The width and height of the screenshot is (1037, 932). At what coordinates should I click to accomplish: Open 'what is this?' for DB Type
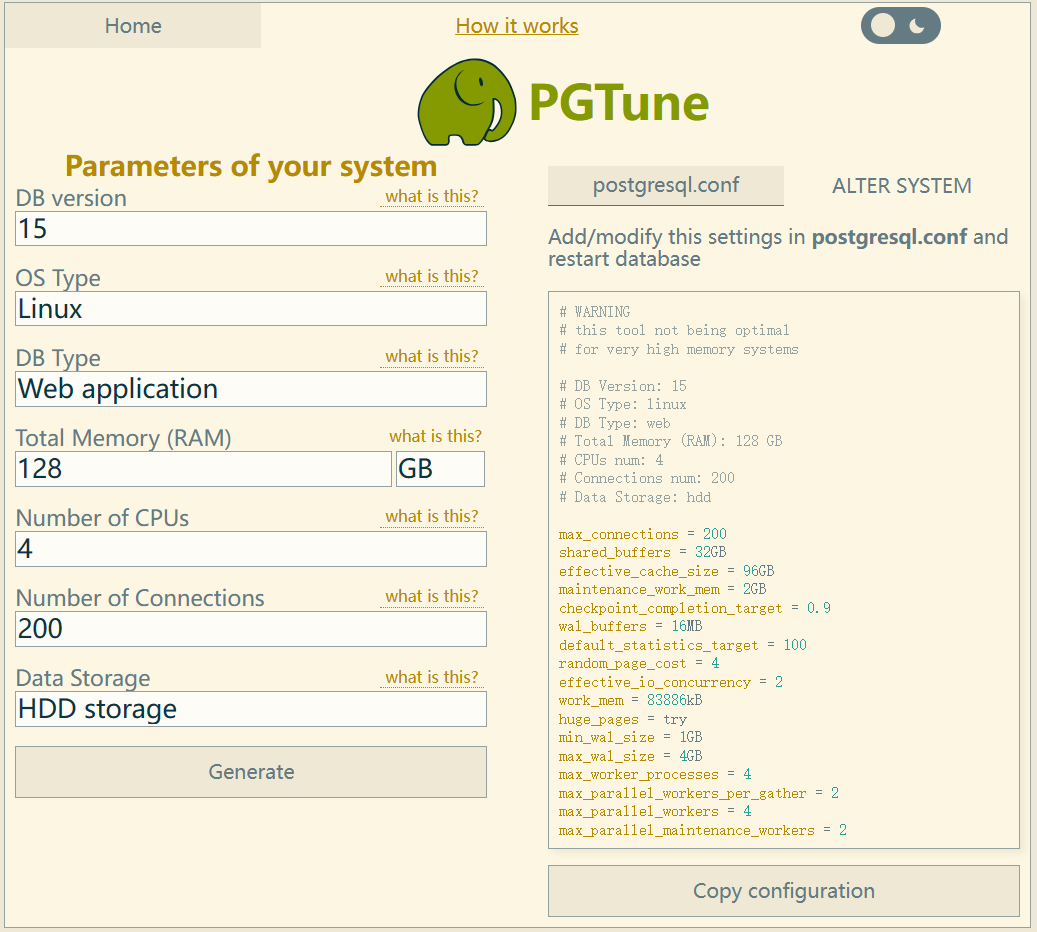click(x=432, y=357)
